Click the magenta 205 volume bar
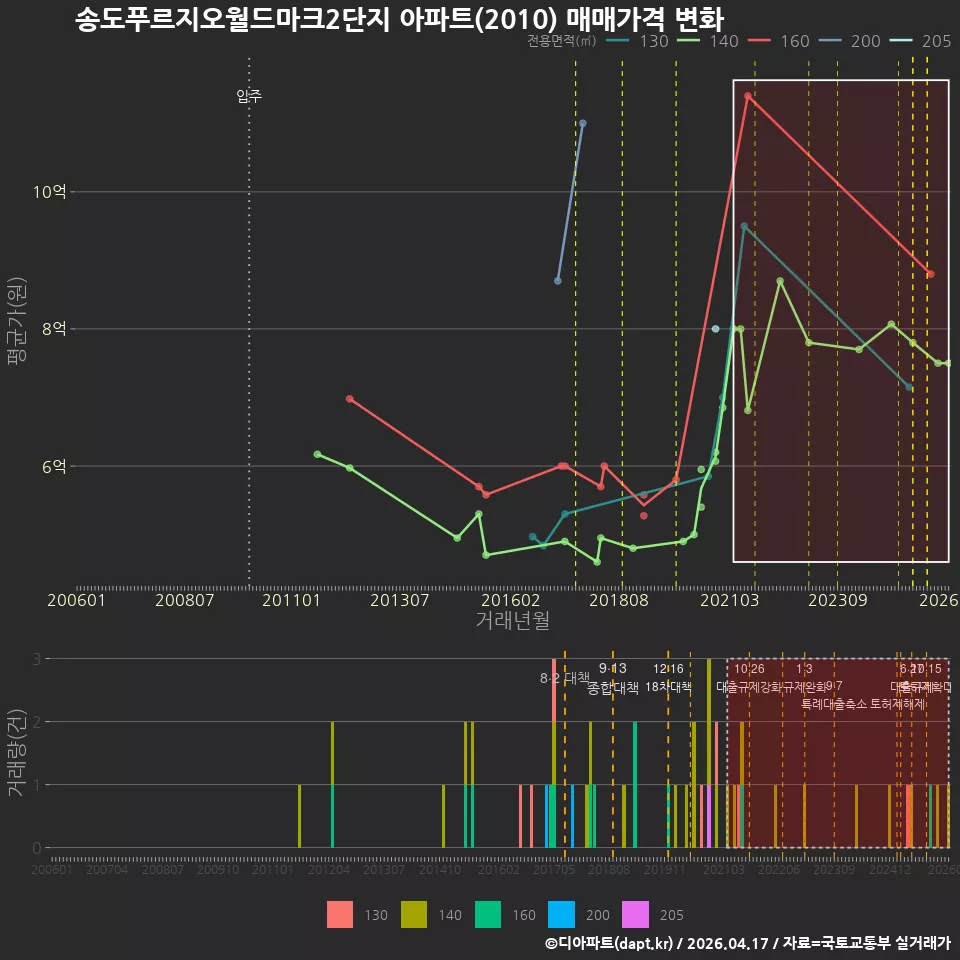 coord(709,816)
